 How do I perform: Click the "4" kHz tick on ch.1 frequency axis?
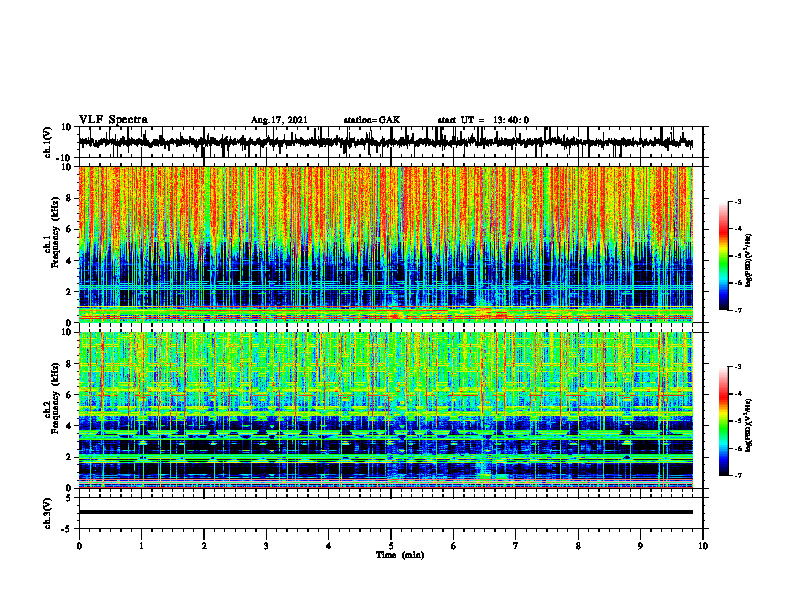pos(69,261)
